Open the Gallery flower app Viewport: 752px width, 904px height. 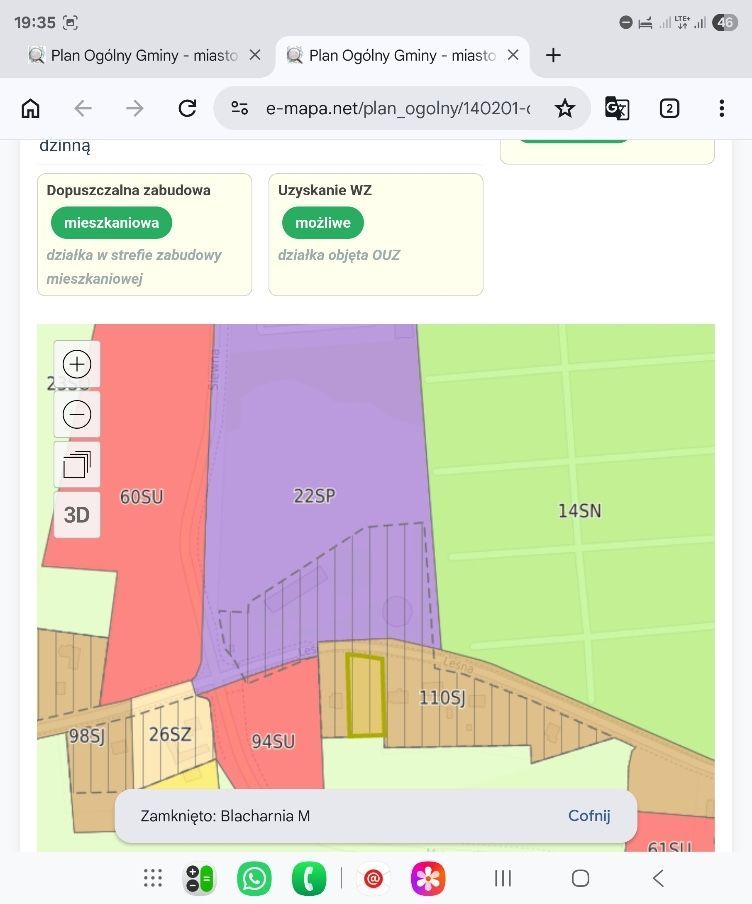pyautogui.click(x=428, y=879)
